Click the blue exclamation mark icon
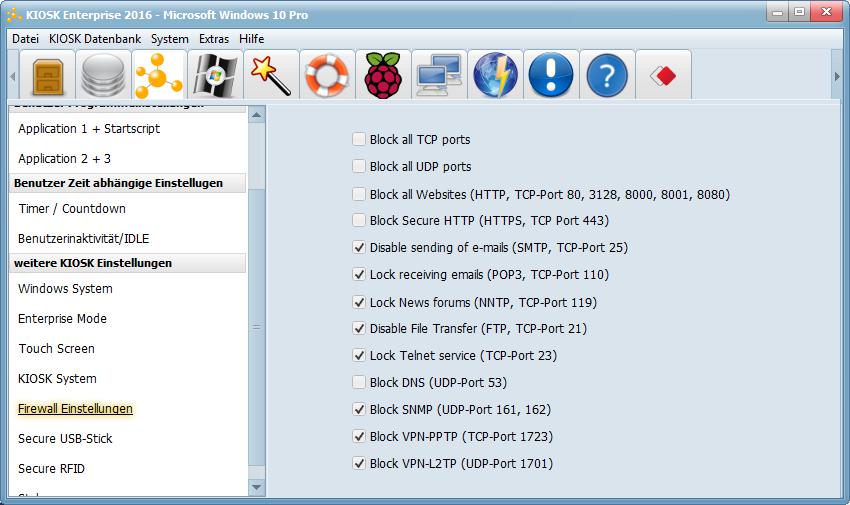The image size is (850, 505). [551, 75]
